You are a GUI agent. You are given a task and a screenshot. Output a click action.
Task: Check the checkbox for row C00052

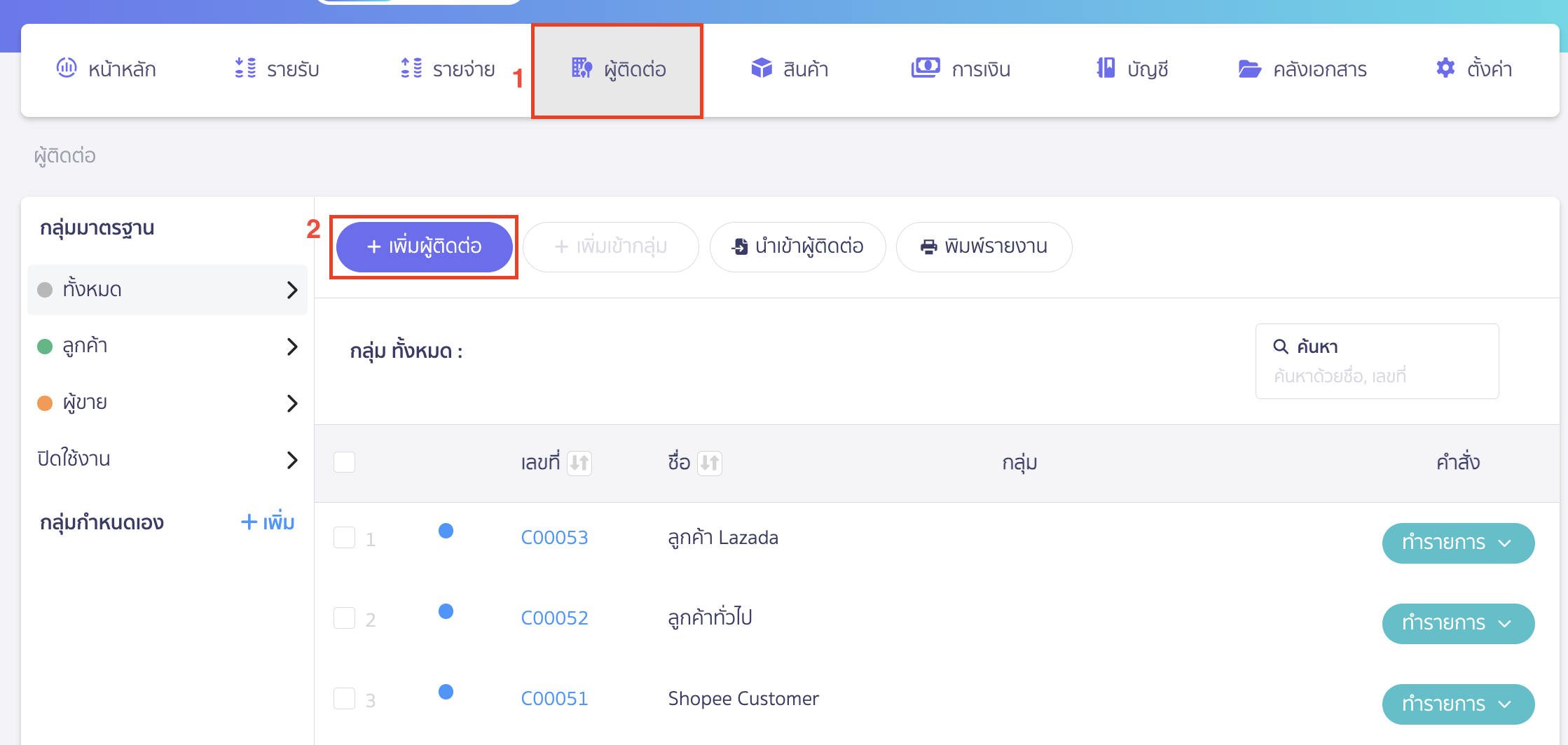pyautogui.click(x=344, y=618)
